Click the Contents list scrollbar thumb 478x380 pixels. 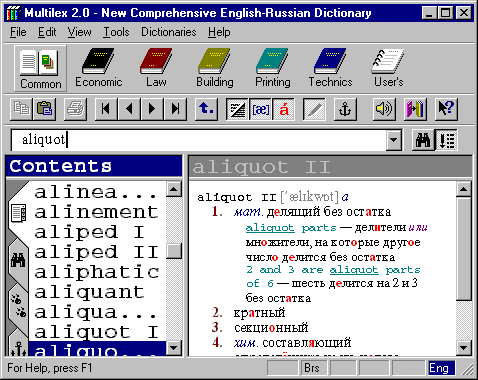pyautogui.click(x=174, y=251)
